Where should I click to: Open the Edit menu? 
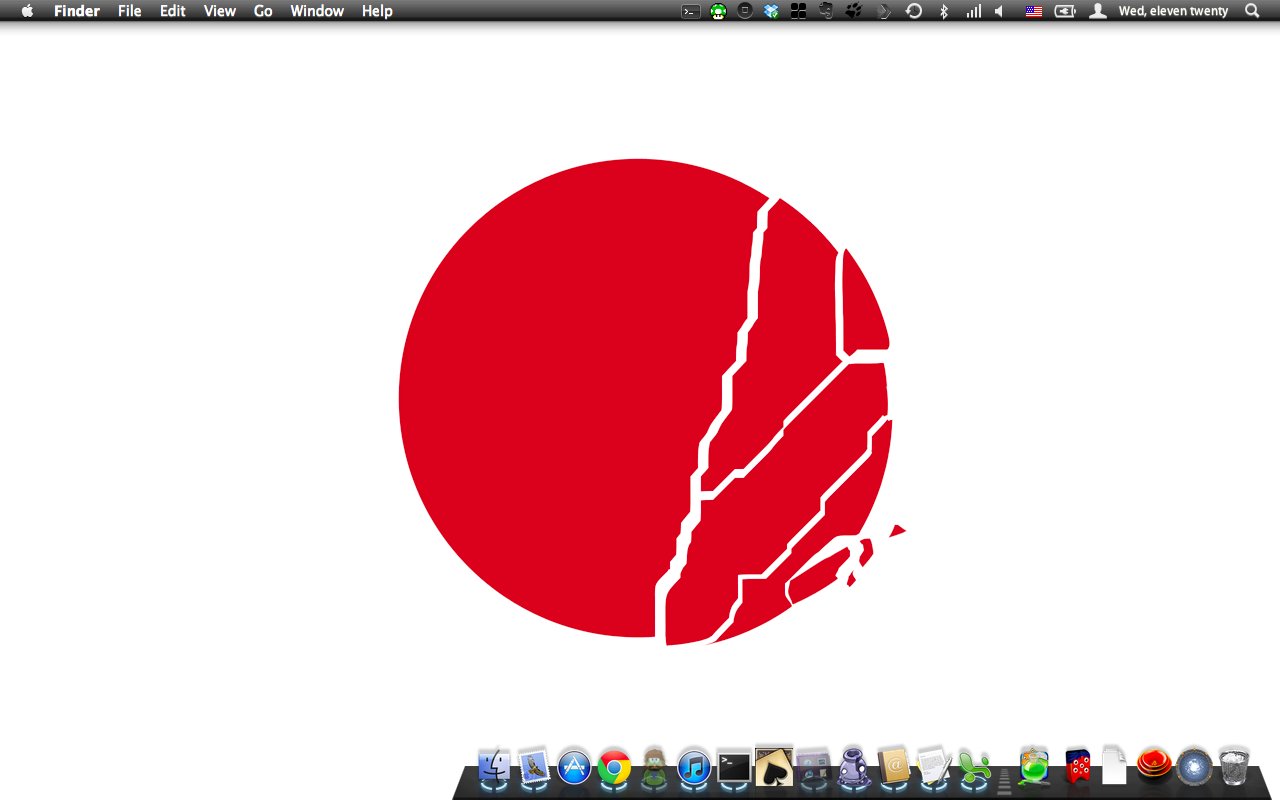pyautogui.click(x=173, y=11)
